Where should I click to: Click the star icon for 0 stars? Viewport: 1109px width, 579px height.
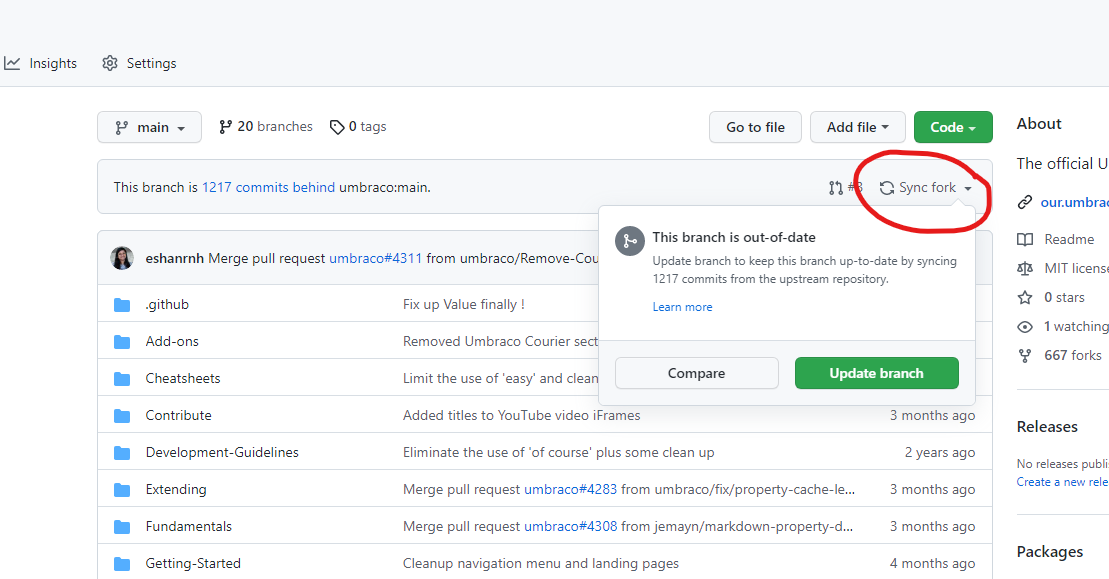[x=1025, y=298]
